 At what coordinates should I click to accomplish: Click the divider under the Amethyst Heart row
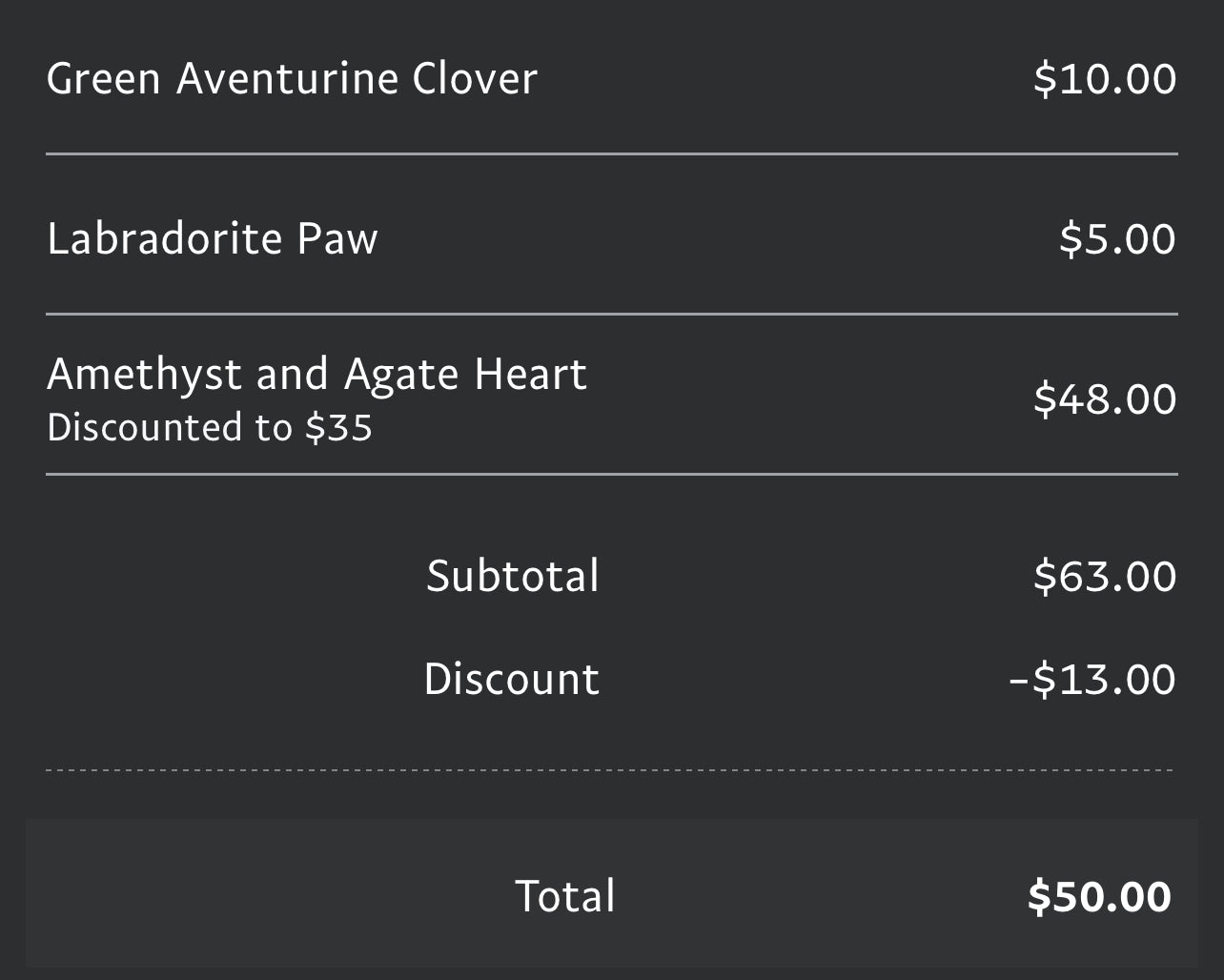pyautogui.click(x=610, y=474)
